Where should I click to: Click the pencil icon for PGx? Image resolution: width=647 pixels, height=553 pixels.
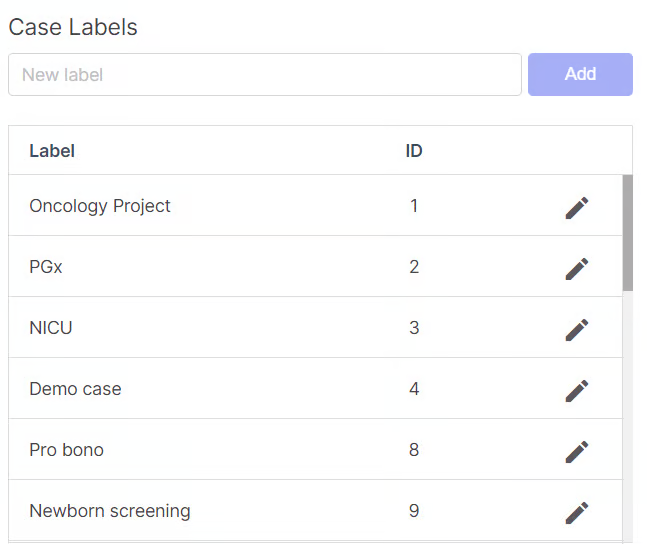pos(576,268)
